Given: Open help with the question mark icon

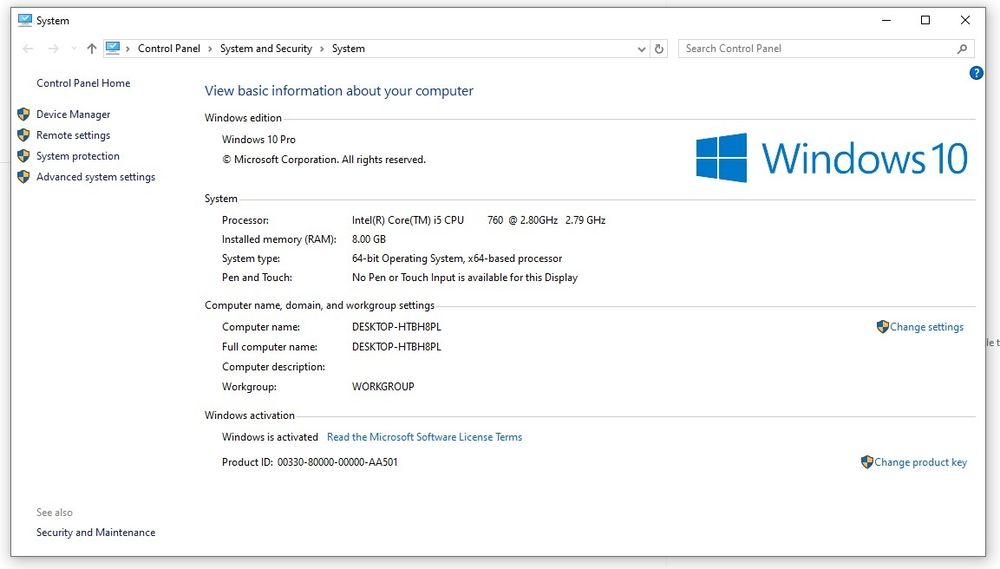Looking at the screenshot, I should pos(976,73).
